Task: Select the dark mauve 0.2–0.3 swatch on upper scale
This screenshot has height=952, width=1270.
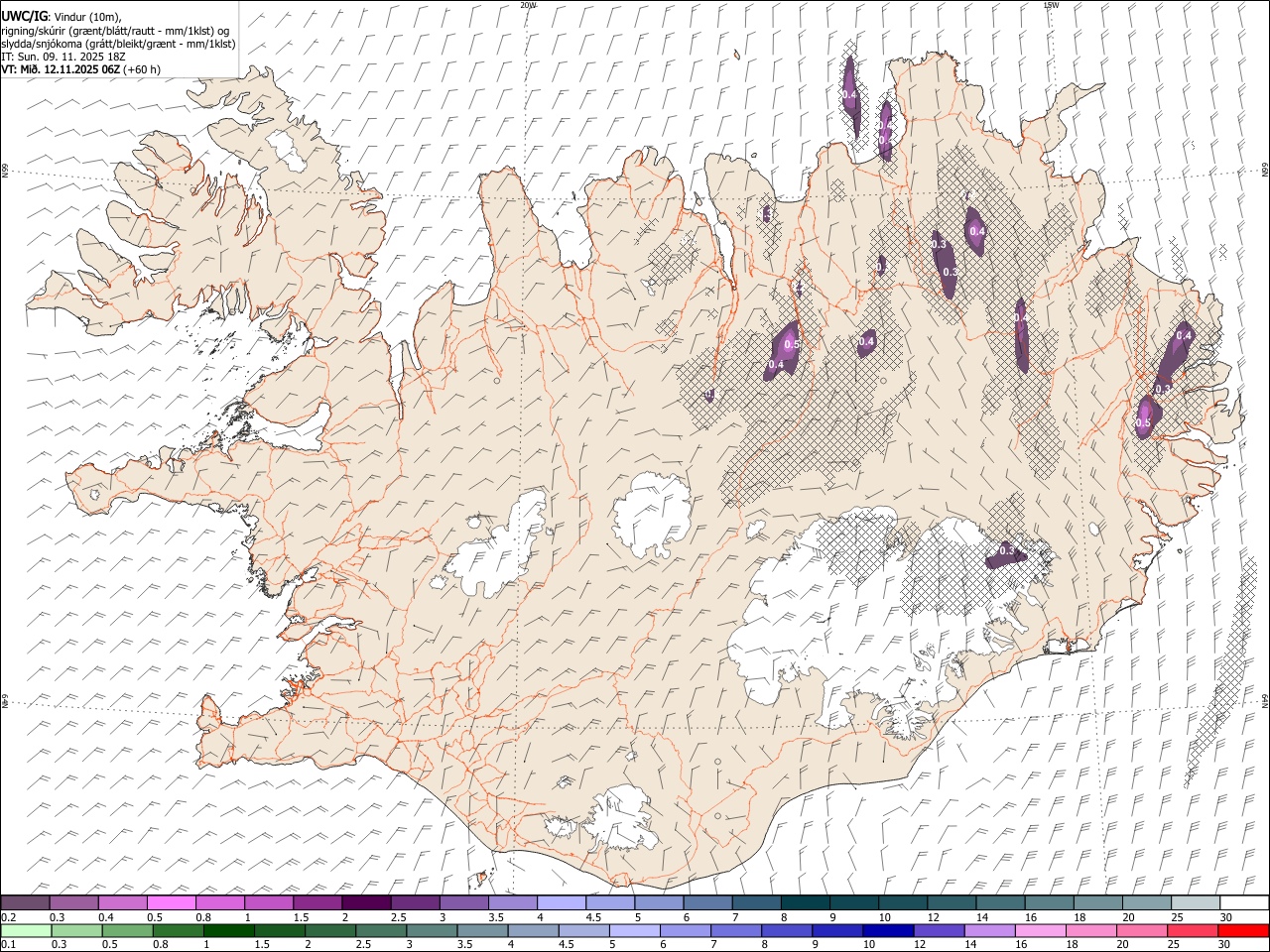Action: [26, 903]
